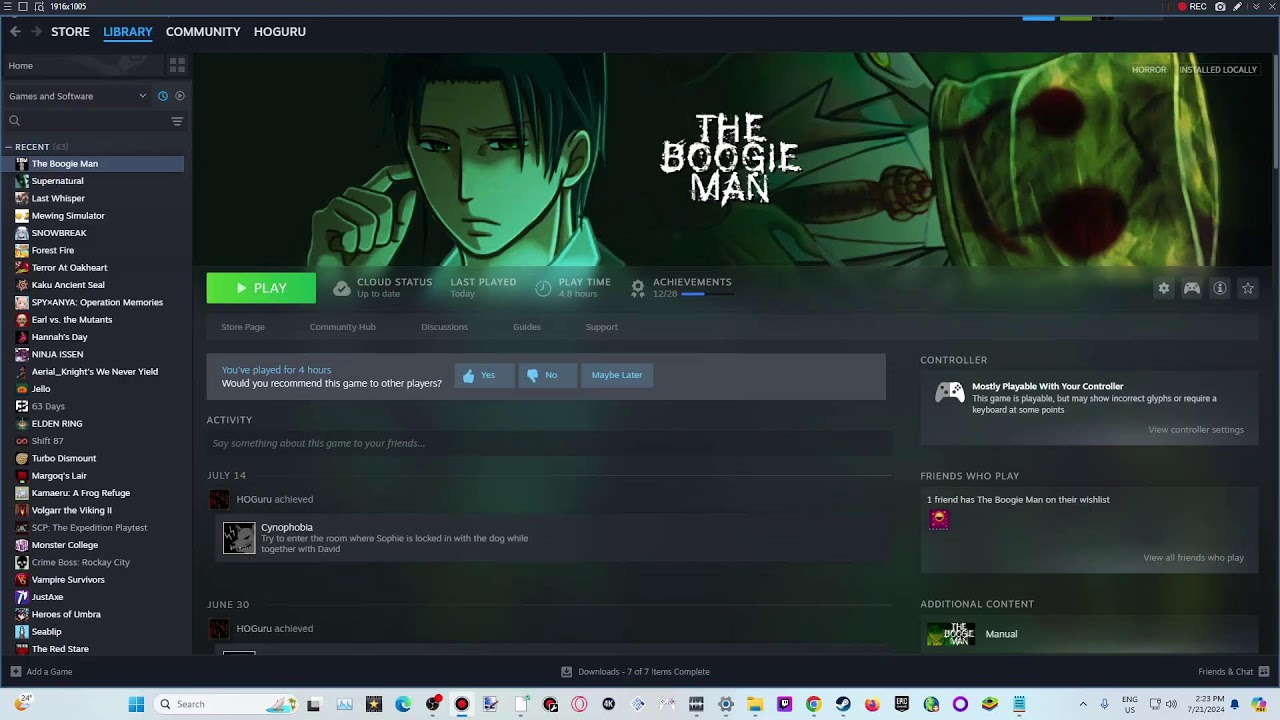Click the volume speaker tray icon
1280x720 pixels.
1171,704
